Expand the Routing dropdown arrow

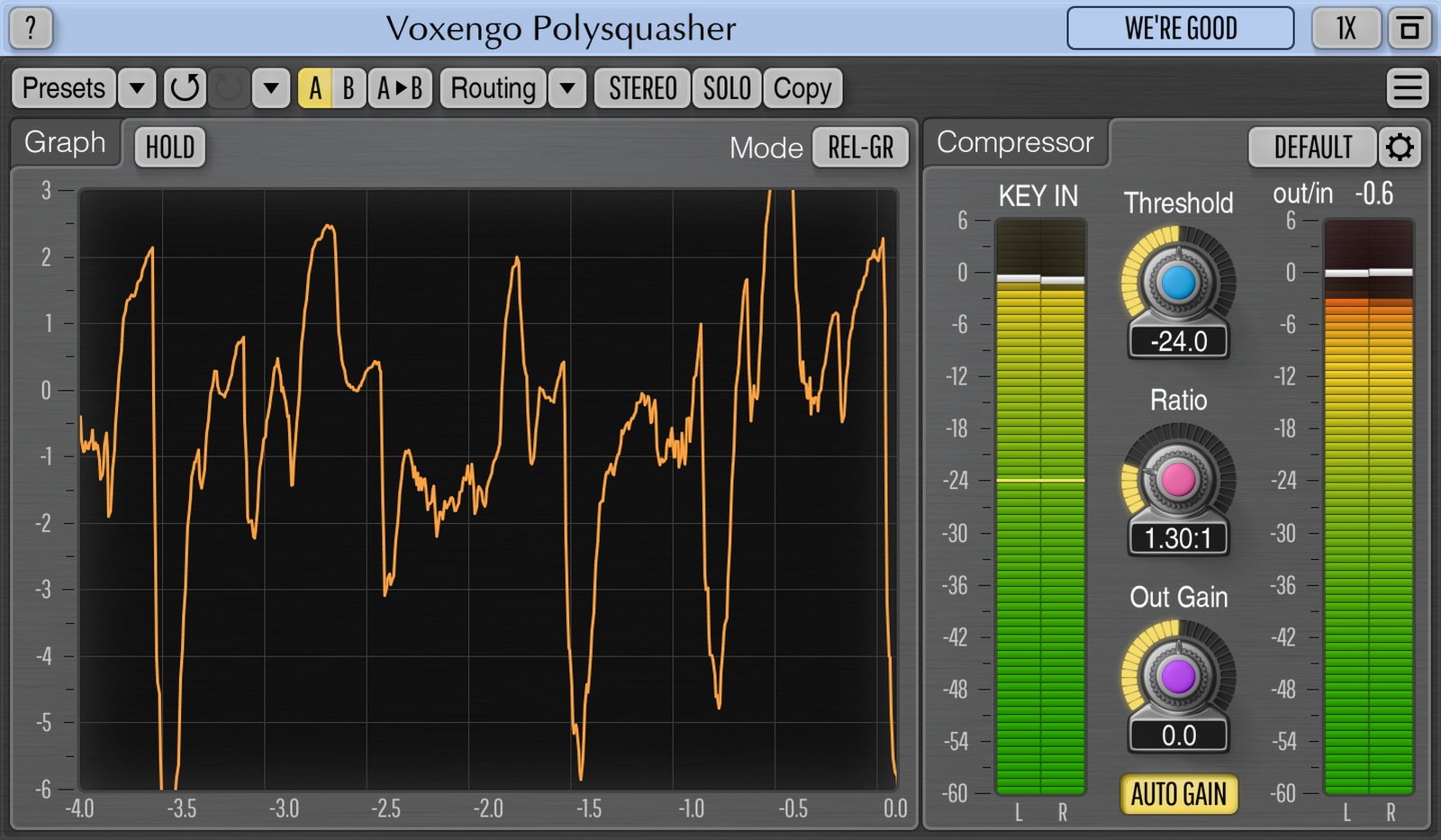[566, 87]
